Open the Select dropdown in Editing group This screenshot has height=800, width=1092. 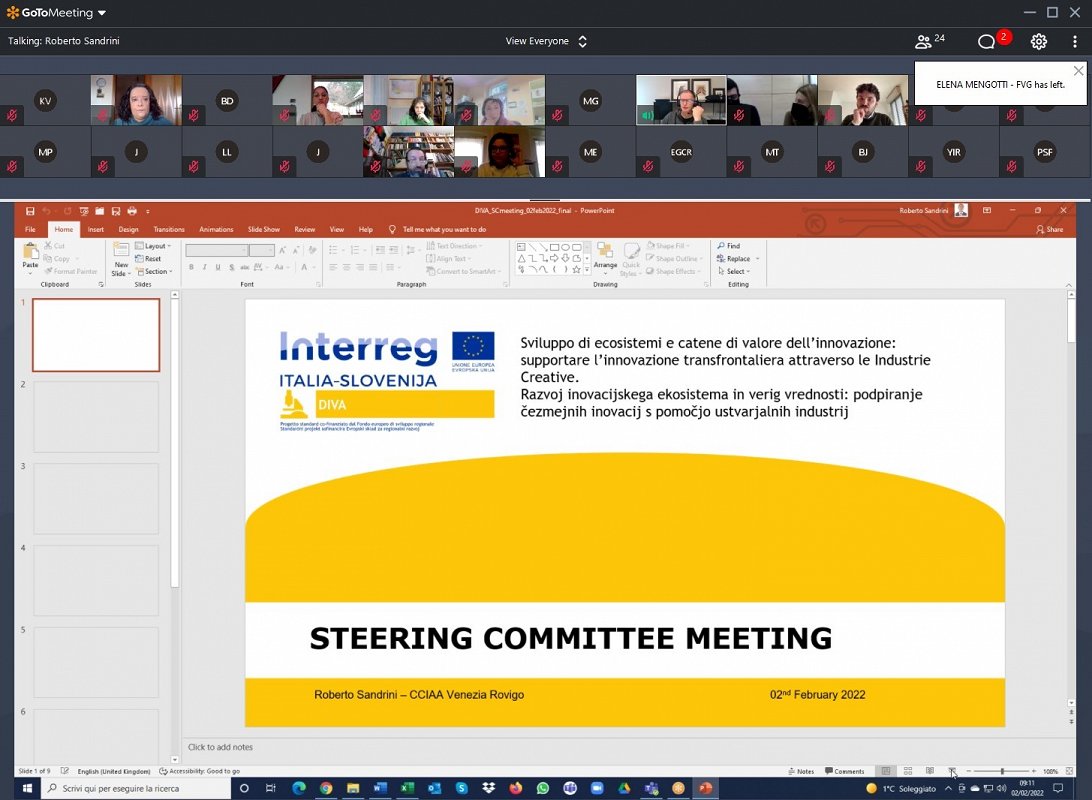tap(734, 272)
